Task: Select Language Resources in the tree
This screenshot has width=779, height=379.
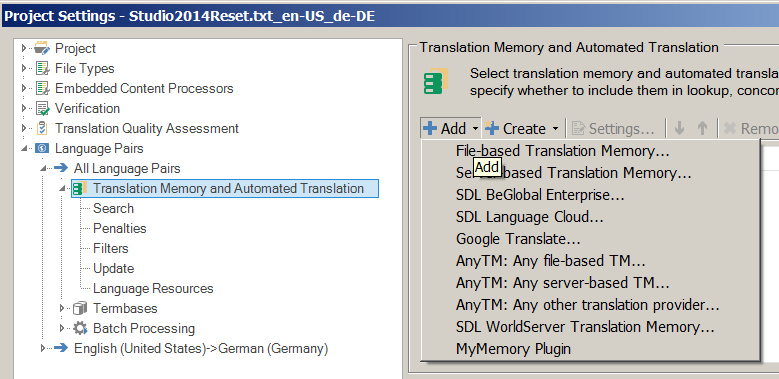Action: tap(153, 289)
